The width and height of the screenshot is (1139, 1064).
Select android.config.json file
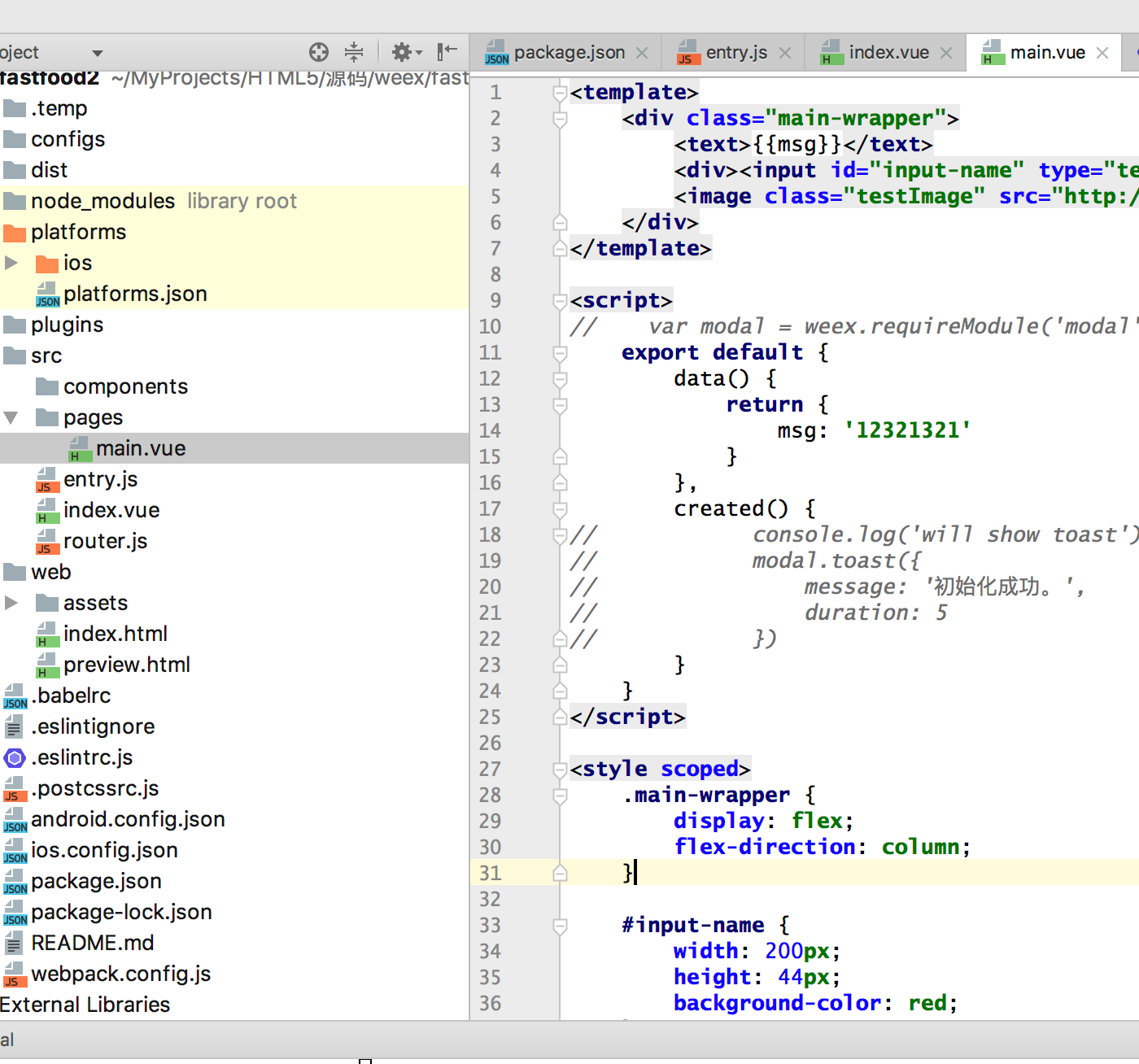point(115,819)
